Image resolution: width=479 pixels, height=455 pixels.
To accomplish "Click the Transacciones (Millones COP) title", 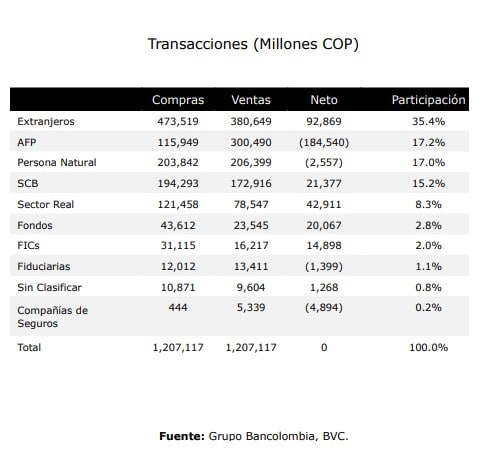I will coord(253,44).
